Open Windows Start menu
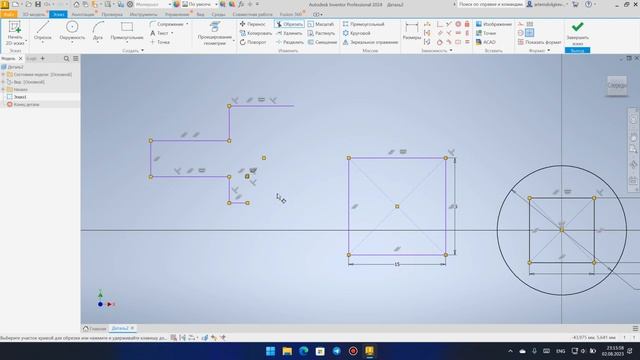This screenshot has height=360, width=640. click(x=270, y=351)
